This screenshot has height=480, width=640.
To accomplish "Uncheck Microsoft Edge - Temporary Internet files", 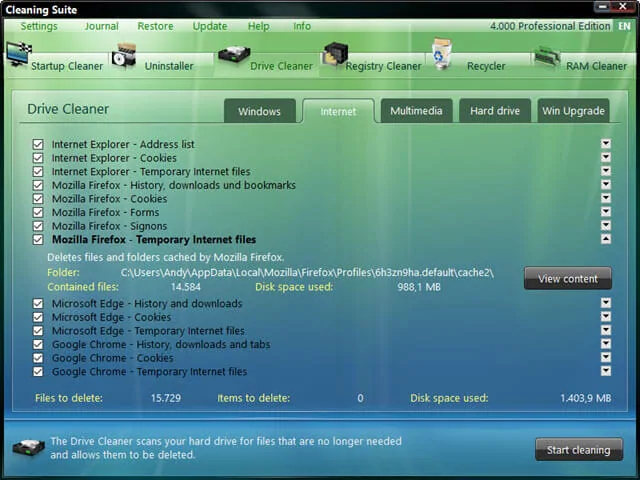I will point(38,331).
